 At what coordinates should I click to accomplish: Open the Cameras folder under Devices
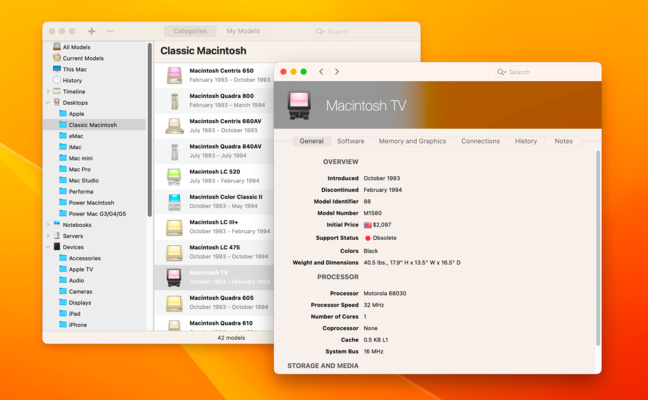pyautogui.click(x=76, y=292)
